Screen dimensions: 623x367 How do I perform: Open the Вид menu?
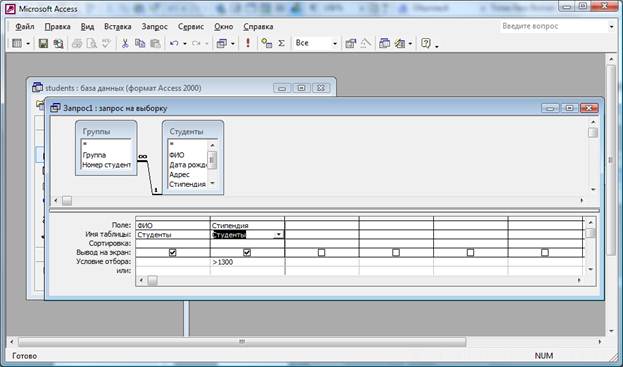pos(87,27)
